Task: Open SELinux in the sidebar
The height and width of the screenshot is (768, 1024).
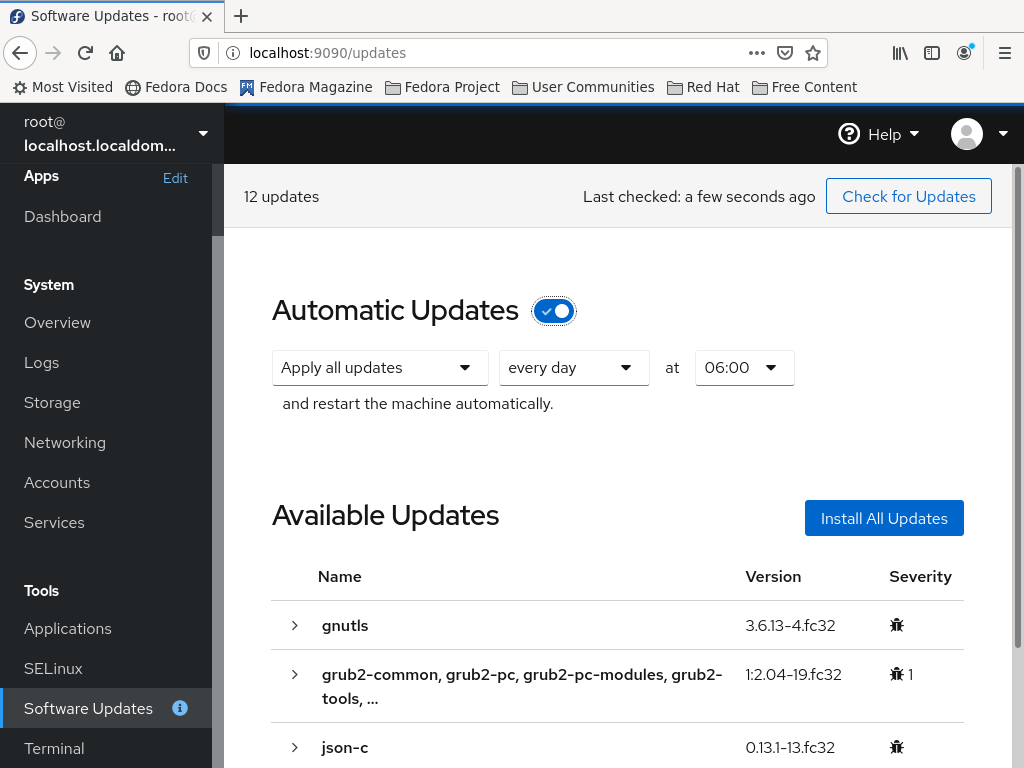Action: 54,668
